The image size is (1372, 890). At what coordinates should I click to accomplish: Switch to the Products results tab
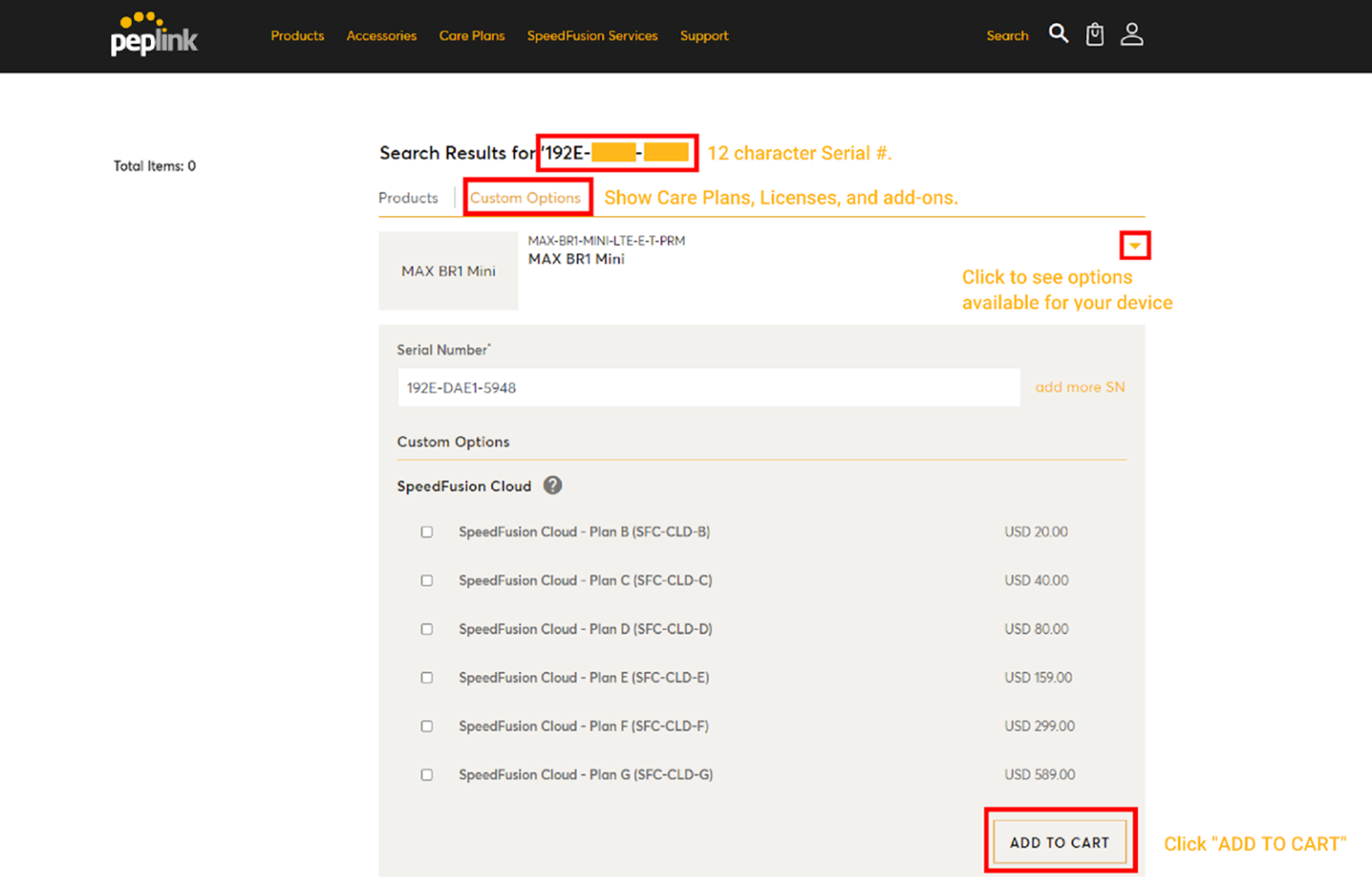[408, 197]
